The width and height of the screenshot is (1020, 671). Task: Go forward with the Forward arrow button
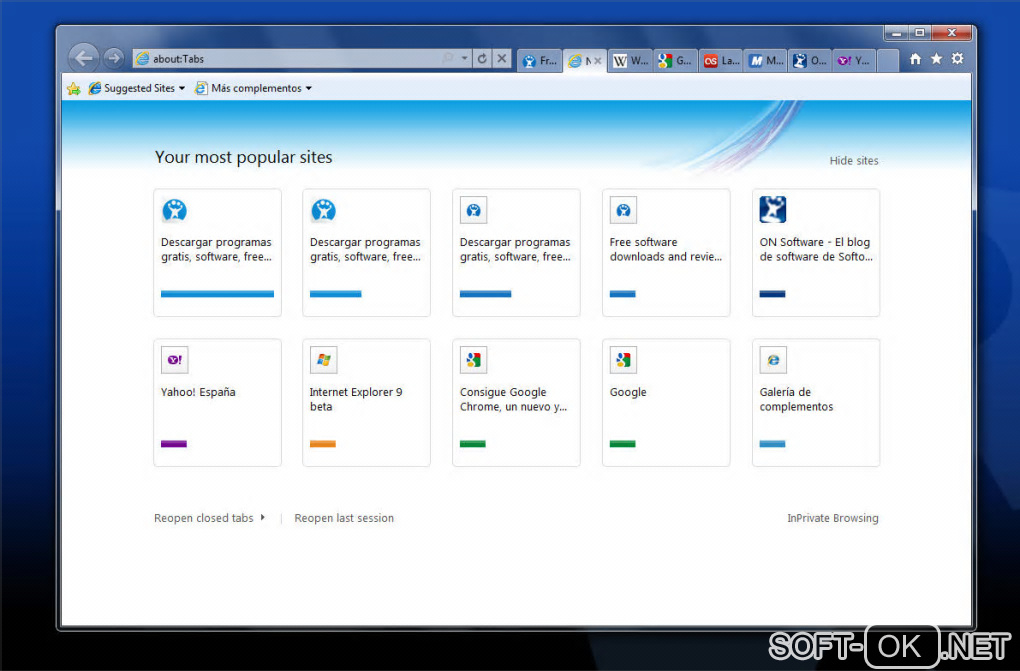[114, 59]
